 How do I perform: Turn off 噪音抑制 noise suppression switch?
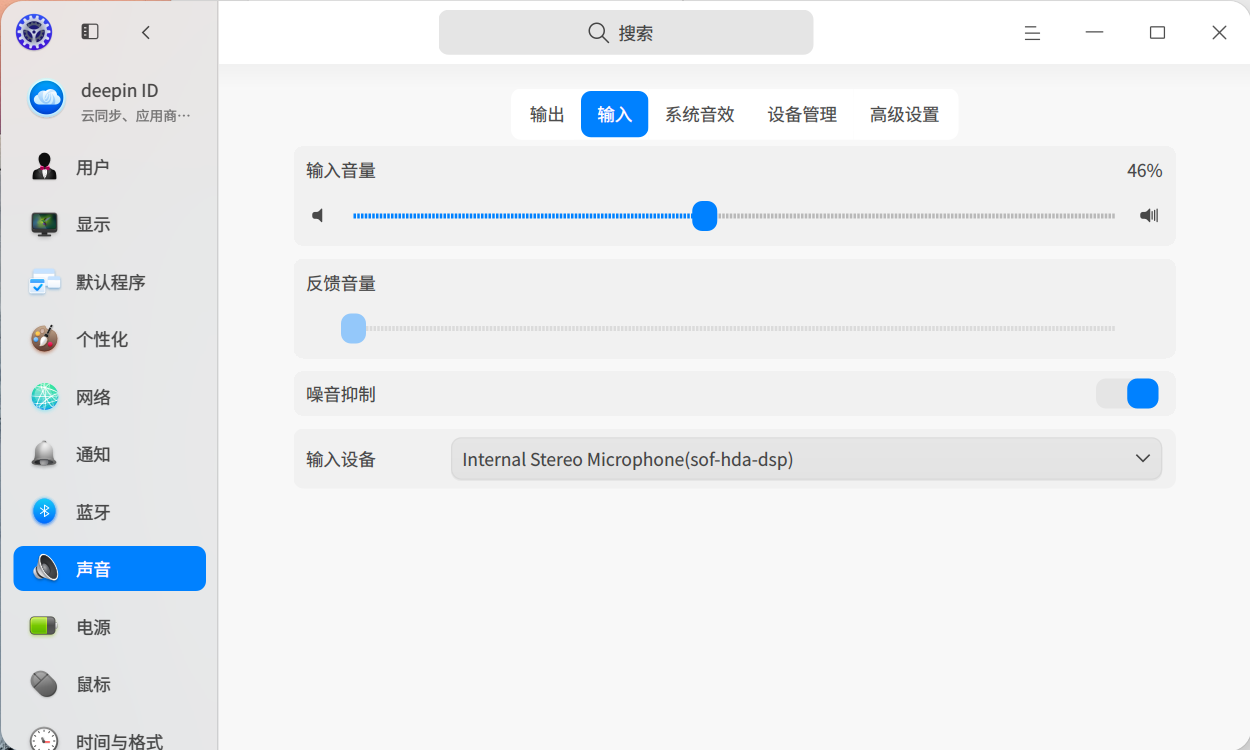pos(1127,394)
